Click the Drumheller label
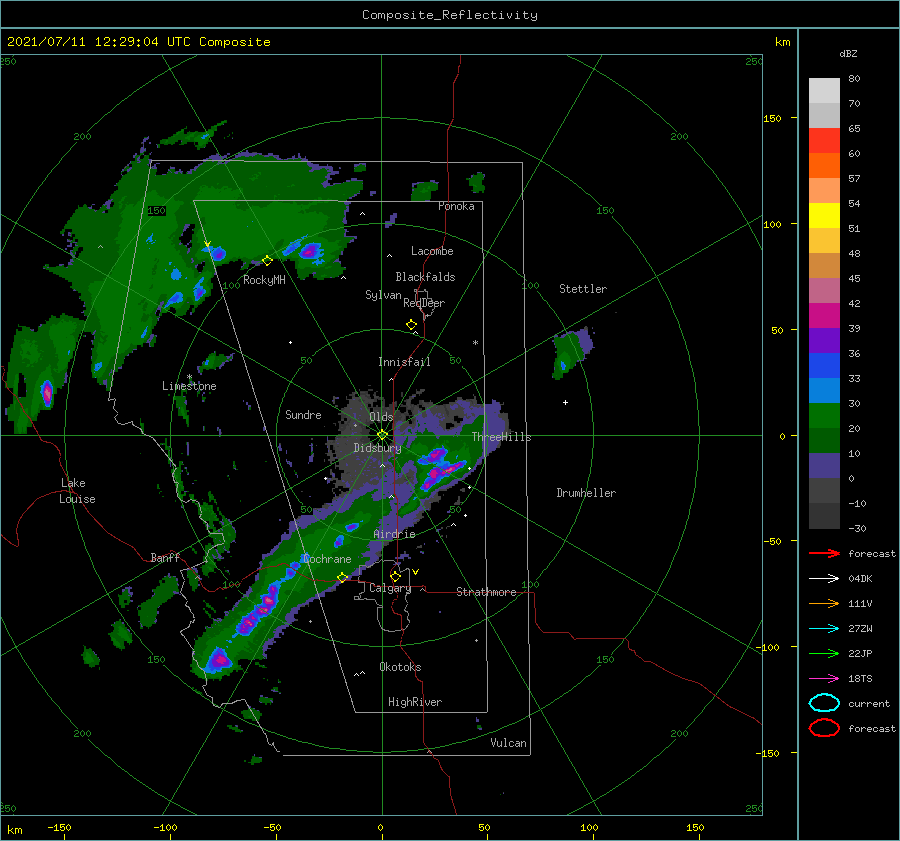Screen dimensions: 900x841 pyautogui.click(x=586, y=493)
